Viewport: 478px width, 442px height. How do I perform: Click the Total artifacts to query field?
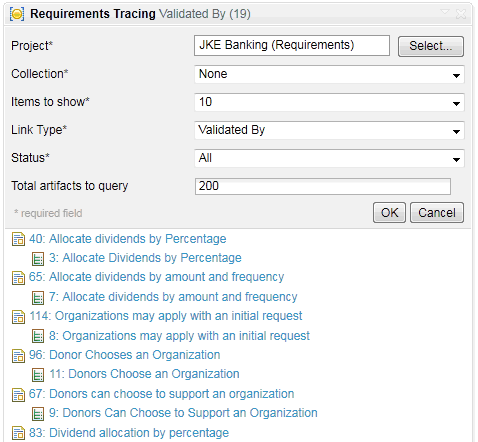click(x=323, y=186)
